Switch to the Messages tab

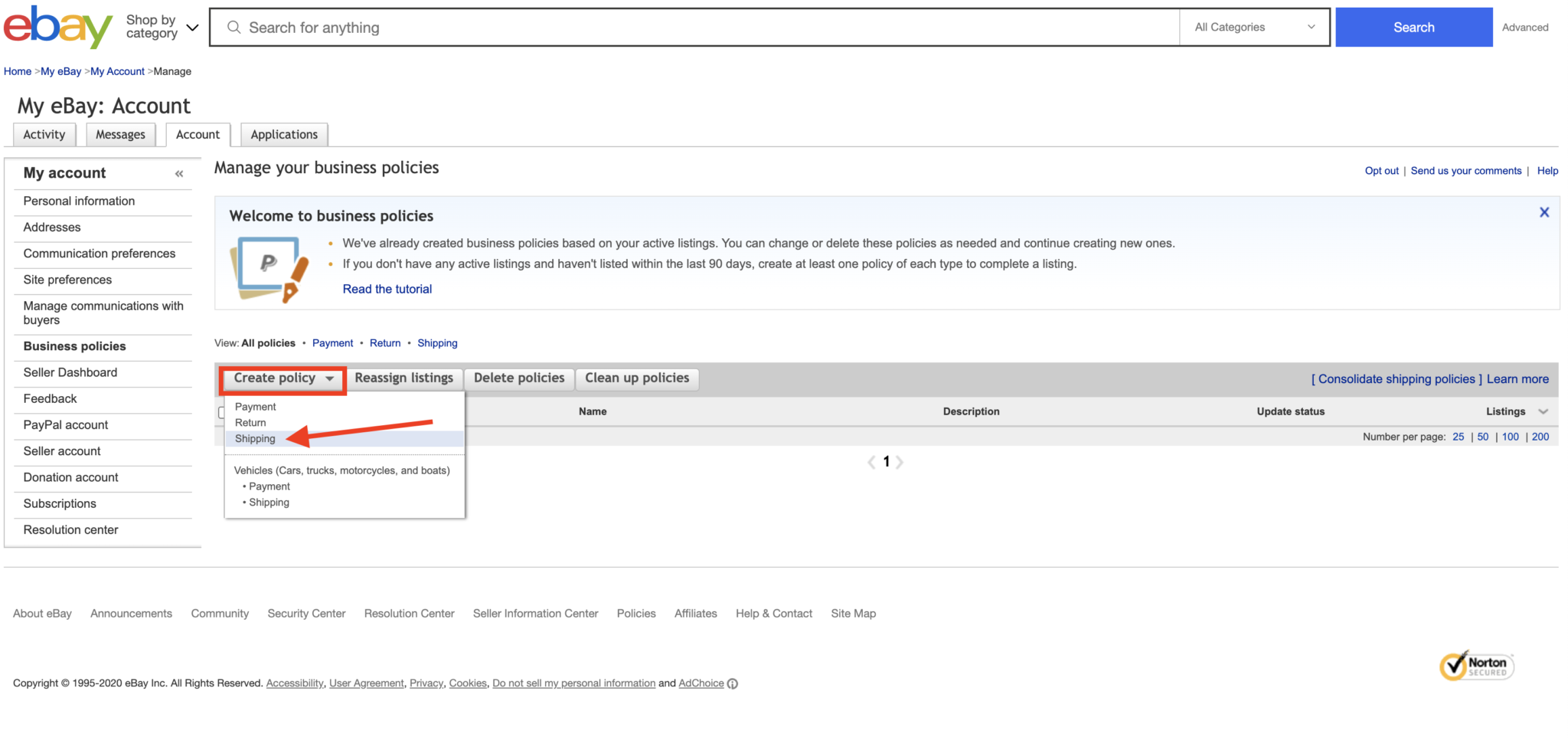point(120,135)
